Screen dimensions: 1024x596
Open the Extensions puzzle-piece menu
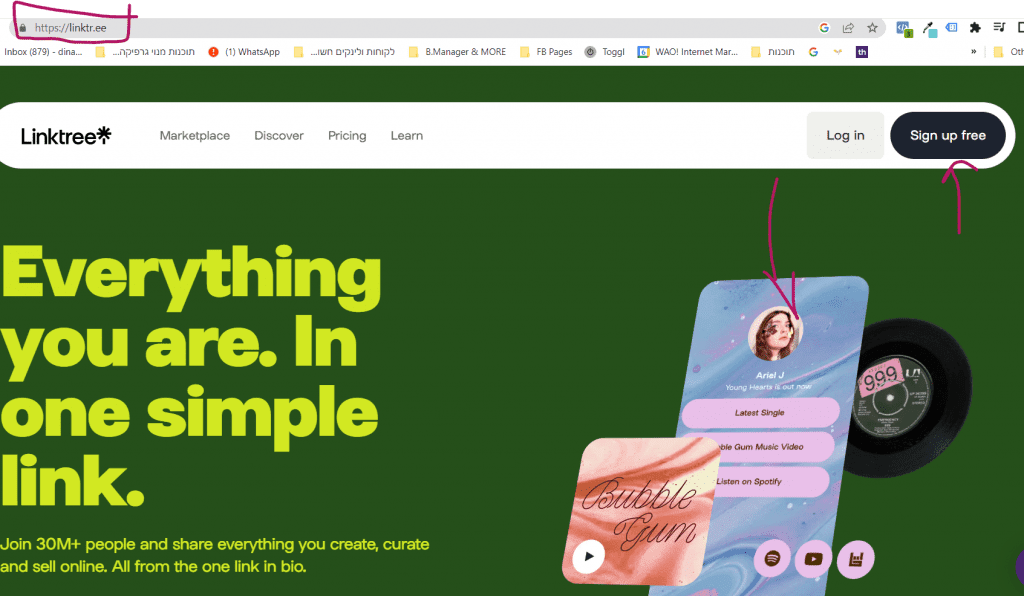coord(975,27)
